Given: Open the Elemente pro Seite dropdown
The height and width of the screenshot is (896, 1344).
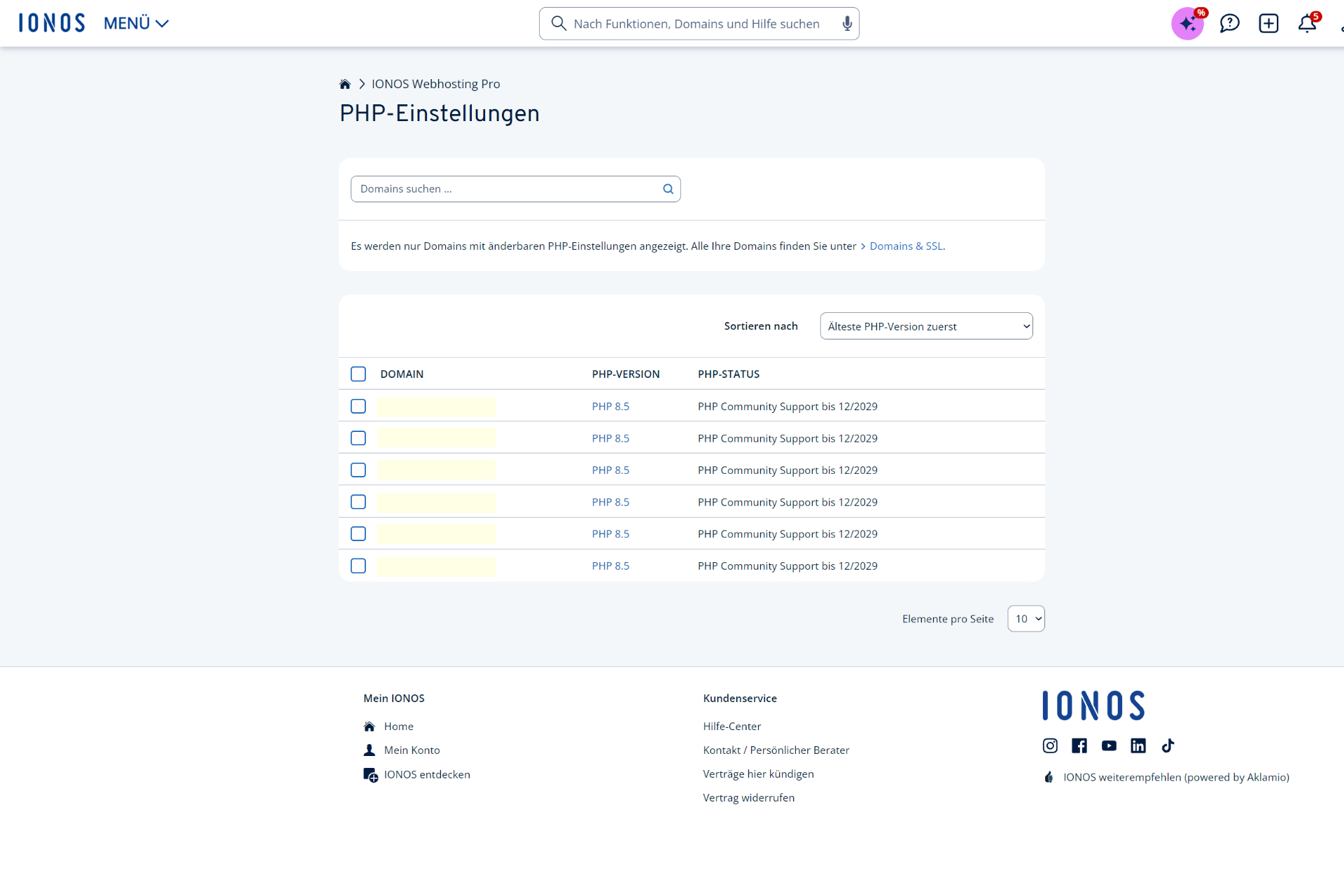Looking at the screenshot, I should click(1026, 619).
